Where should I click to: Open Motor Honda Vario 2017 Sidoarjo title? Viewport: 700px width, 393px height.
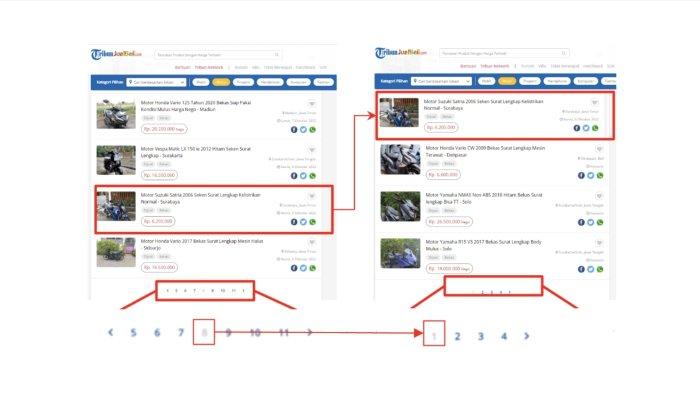202,244
